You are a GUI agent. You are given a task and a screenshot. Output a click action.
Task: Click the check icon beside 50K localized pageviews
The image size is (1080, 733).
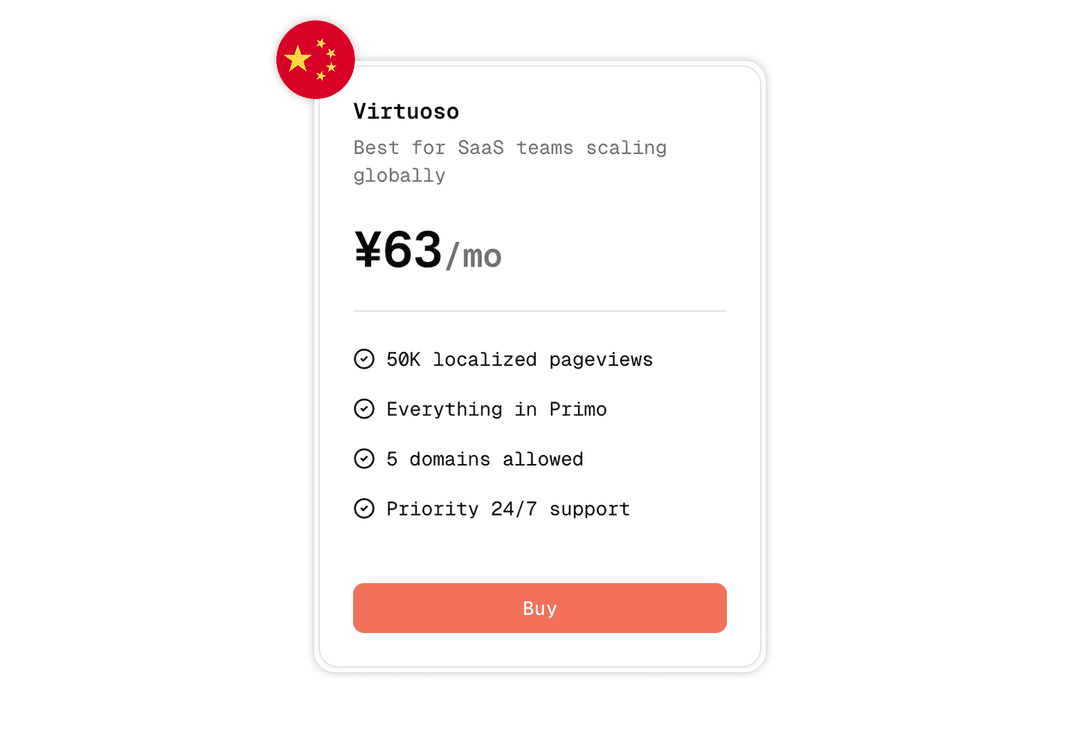click(364, 359)
